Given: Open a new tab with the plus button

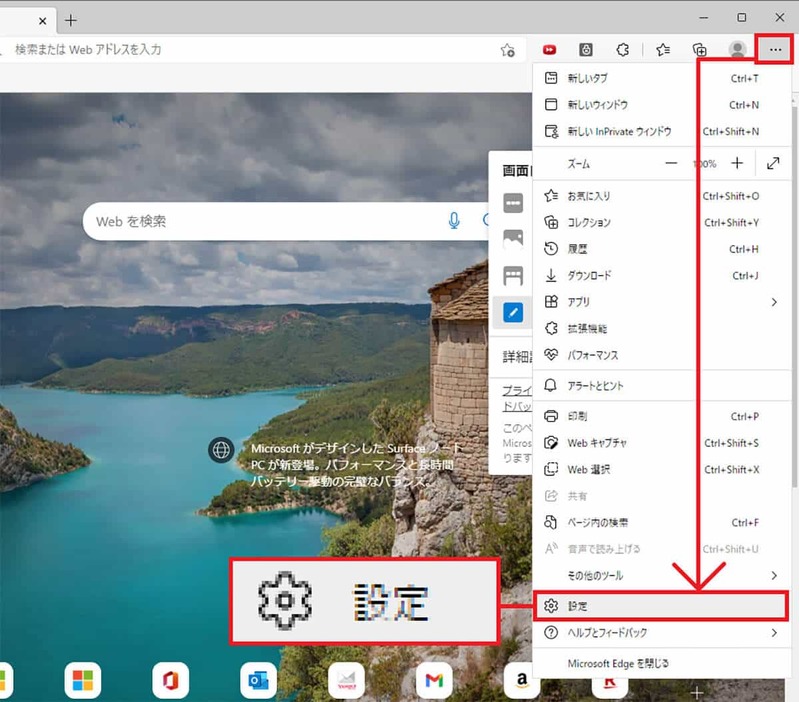Looking at the screenshot, I should pyautogui.click(x=71, y=20).
